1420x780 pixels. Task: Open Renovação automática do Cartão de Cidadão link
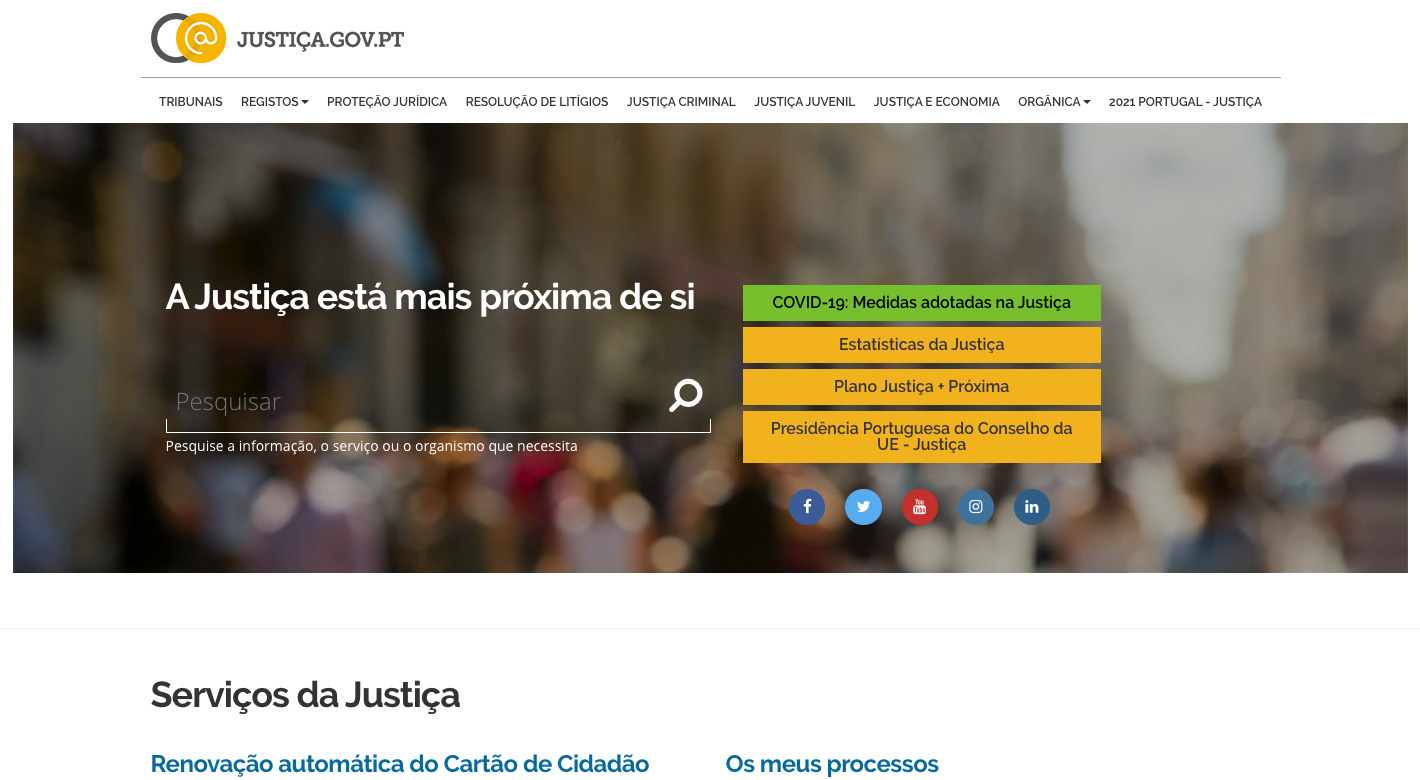(399, 764)
